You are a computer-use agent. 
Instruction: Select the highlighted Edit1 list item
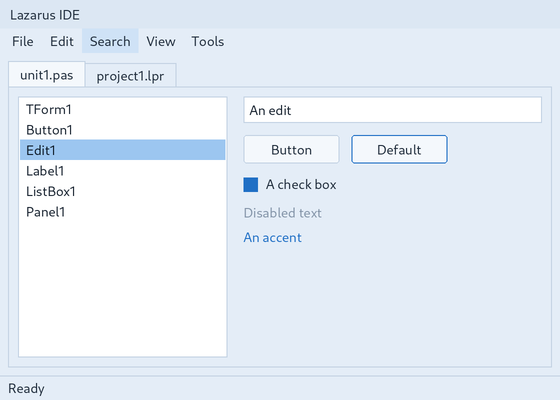(x=122, y=150)
